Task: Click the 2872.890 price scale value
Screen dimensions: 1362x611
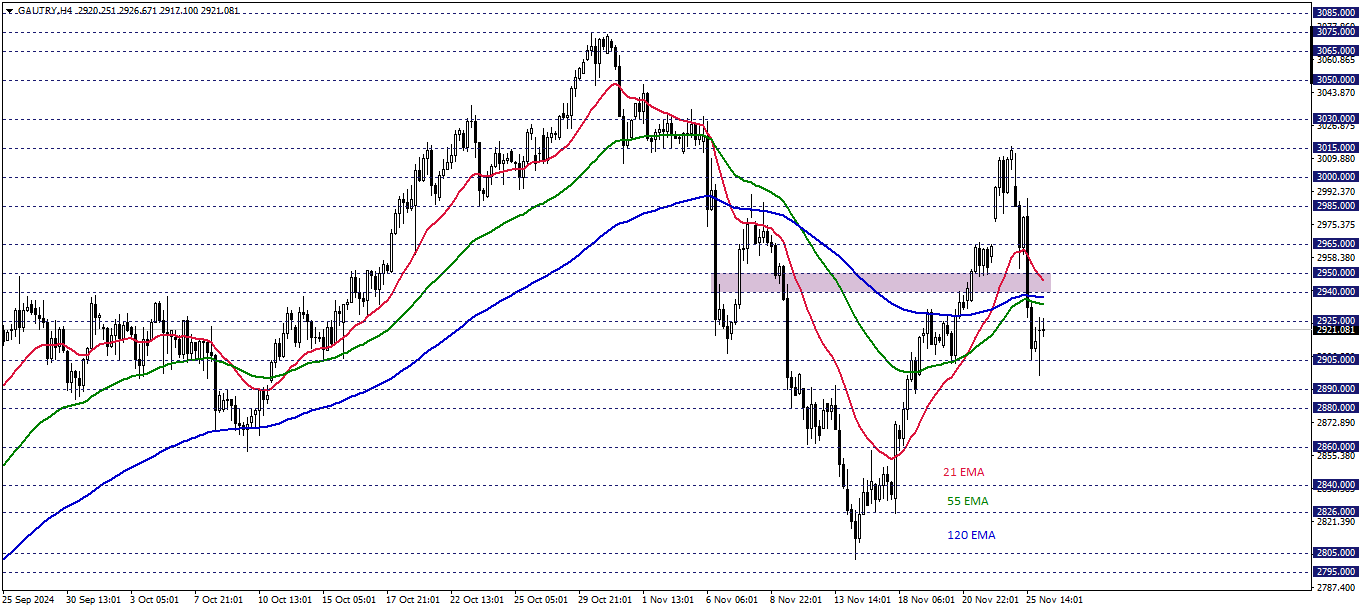Action: (1337, 423)
